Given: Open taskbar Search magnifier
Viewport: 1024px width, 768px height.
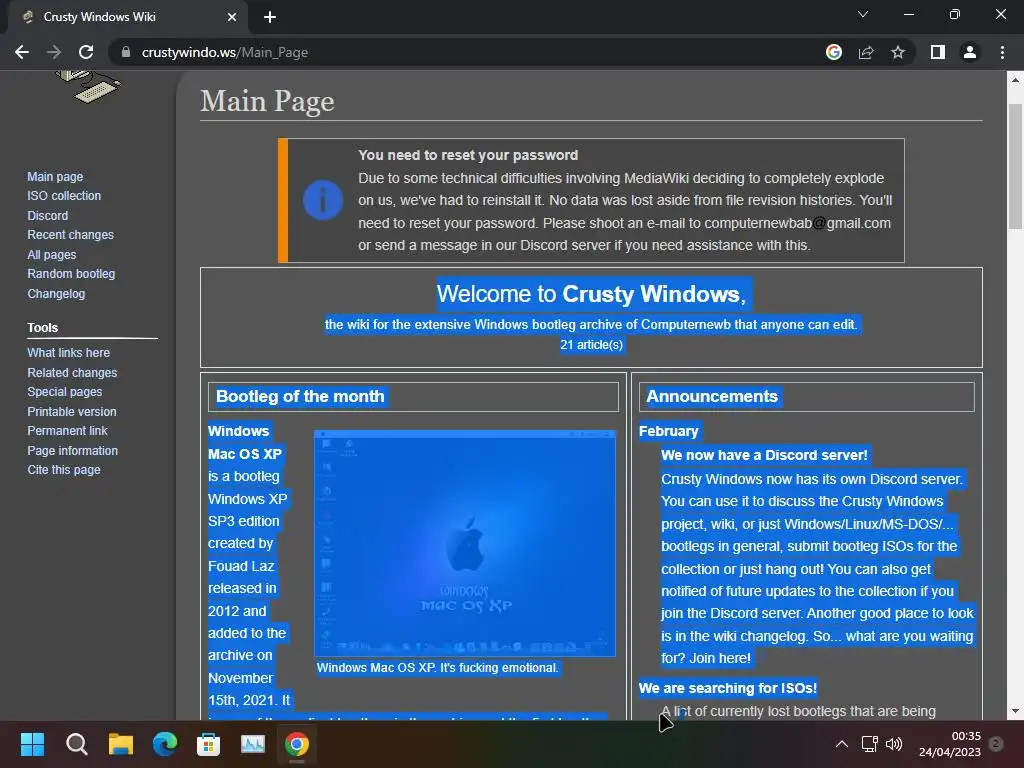Looking at the screenshot, I should click(x=76, y=744).
